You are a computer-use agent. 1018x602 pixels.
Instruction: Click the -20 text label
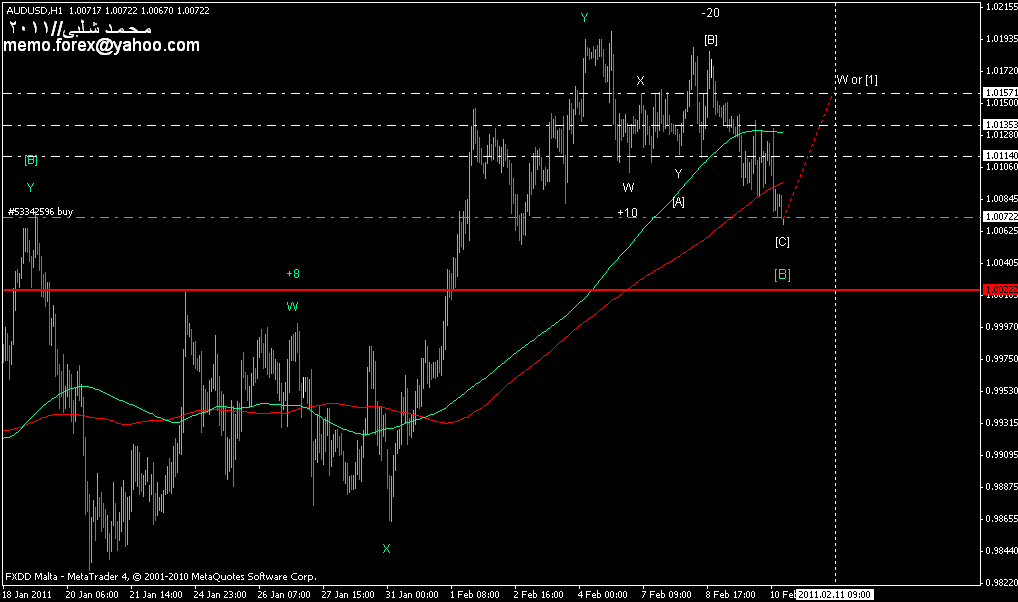[710, 13]
